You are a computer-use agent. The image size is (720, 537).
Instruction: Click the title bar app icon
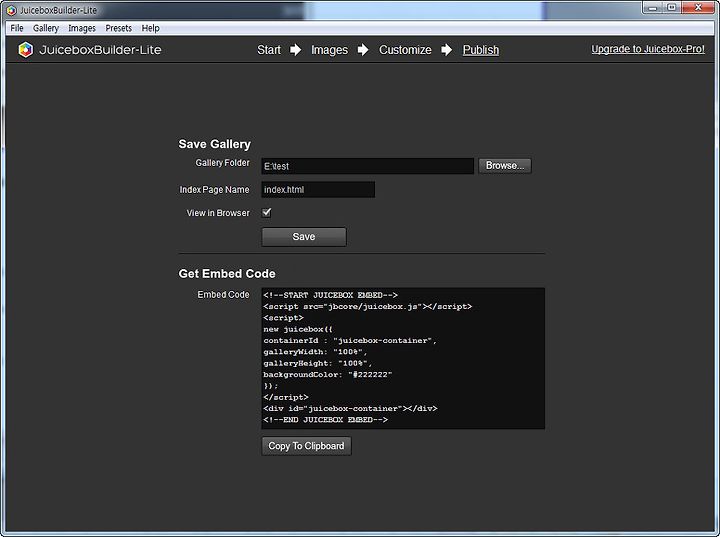coord(11,10)
